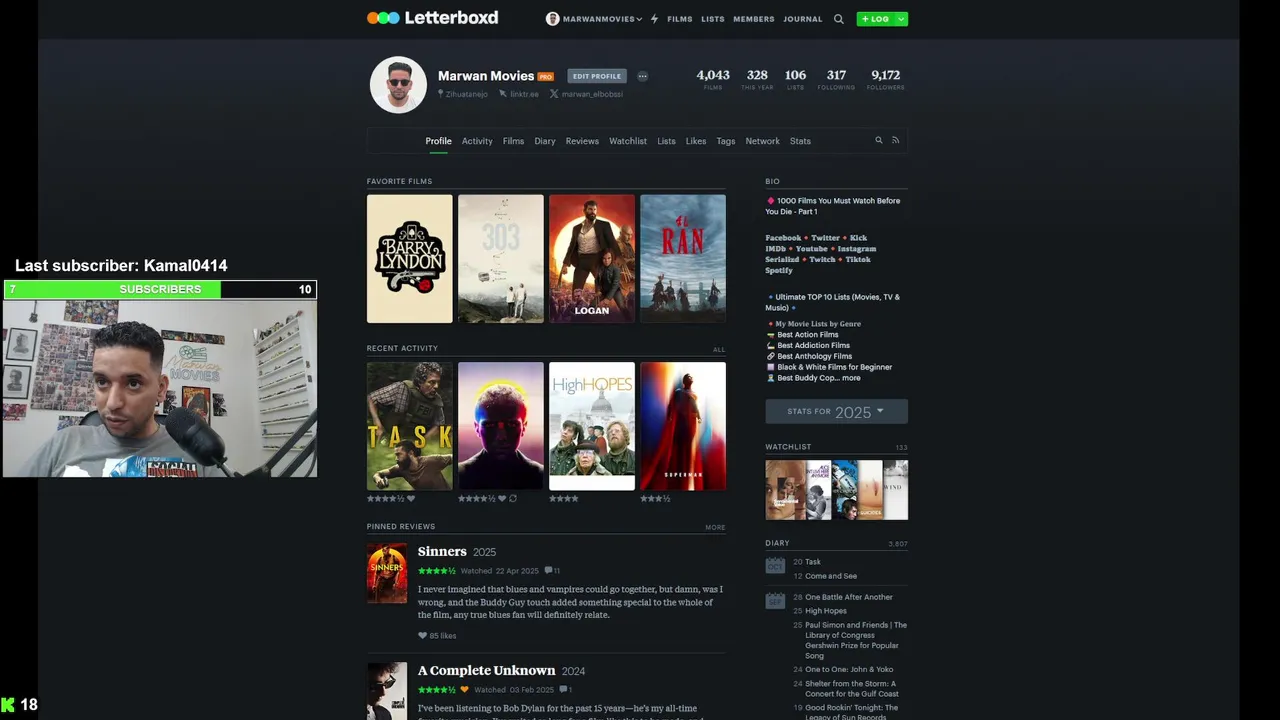
Task: Open the 317 Following stat
Action: pyautogui.click(x=836, y=79)
